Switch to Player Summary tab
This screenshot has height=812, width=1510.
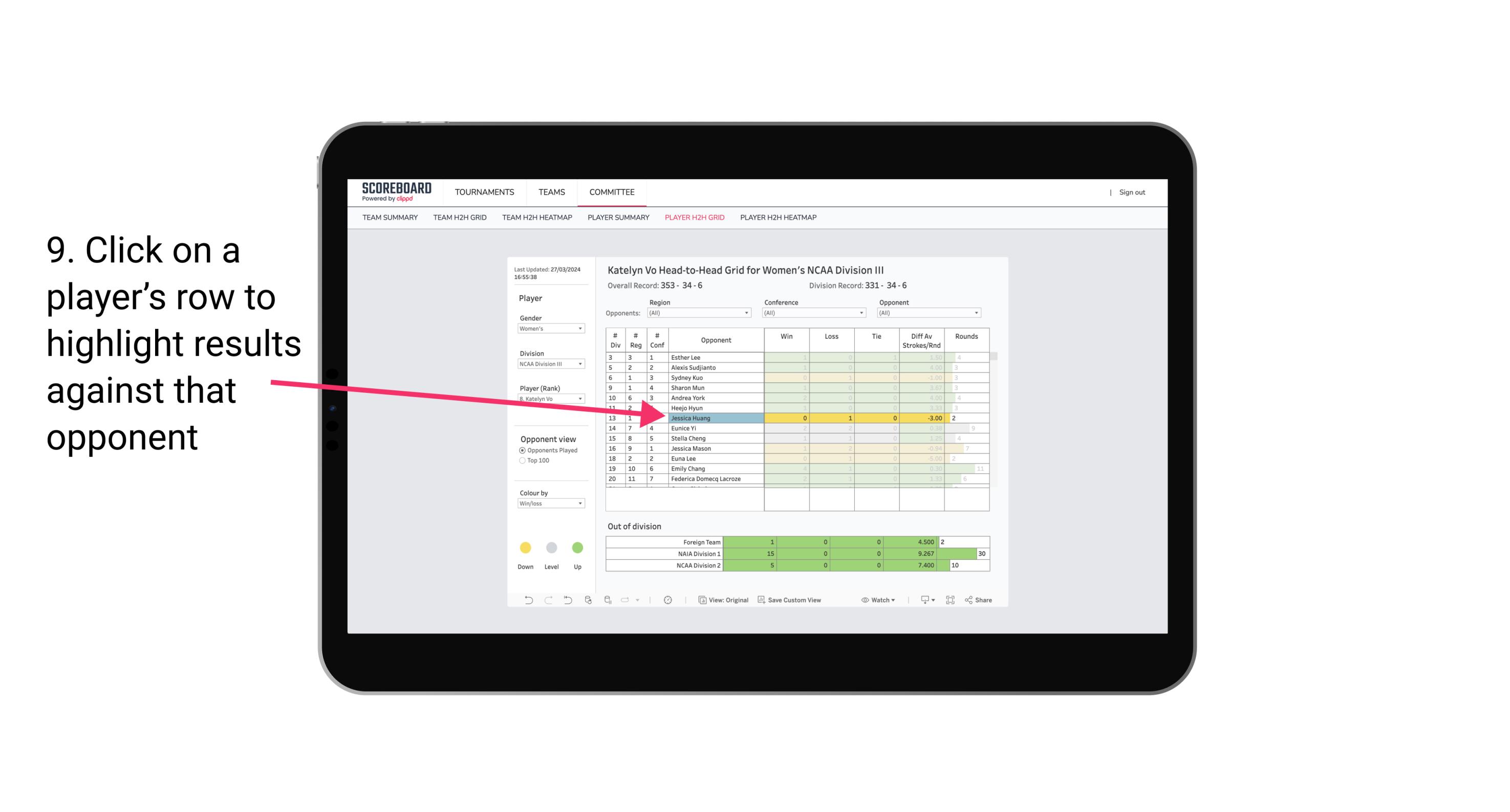point(617,218)
